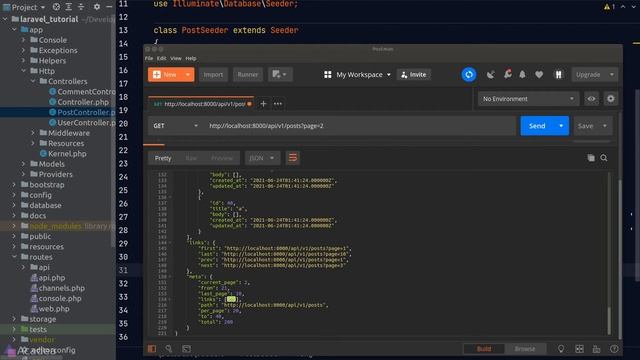Click the Project panel settings gear
This screenshot has width=640, height=360.
tap(97, 7)
